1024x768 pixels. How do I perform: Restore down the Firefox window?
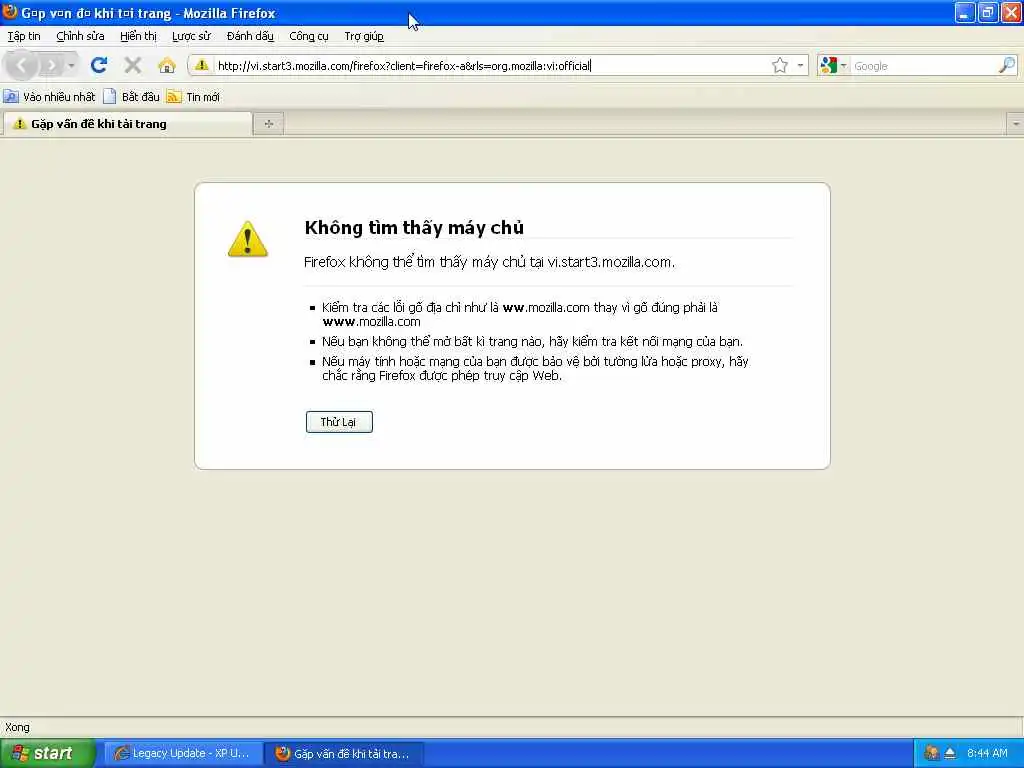(988, 12)
